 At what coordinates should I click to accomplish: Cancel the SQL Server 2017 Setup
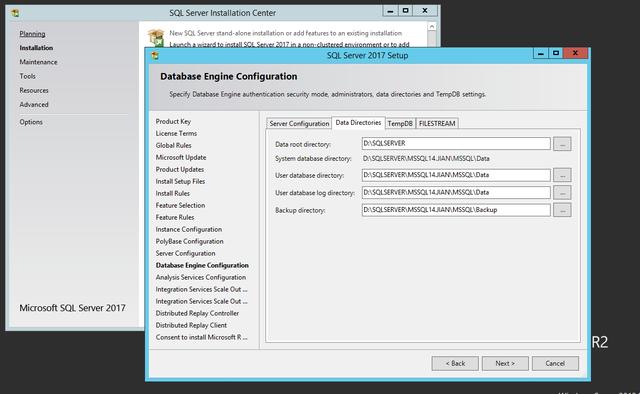(x=555, y=363)
